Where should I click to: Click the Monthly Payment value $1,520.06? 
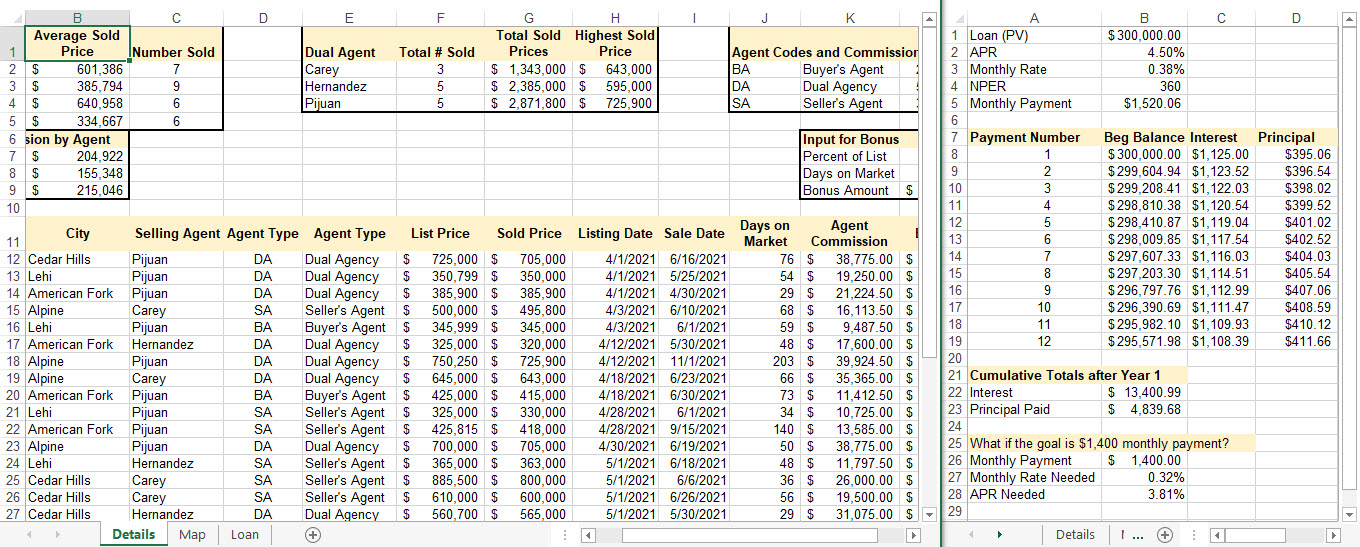pos(1144,103)
